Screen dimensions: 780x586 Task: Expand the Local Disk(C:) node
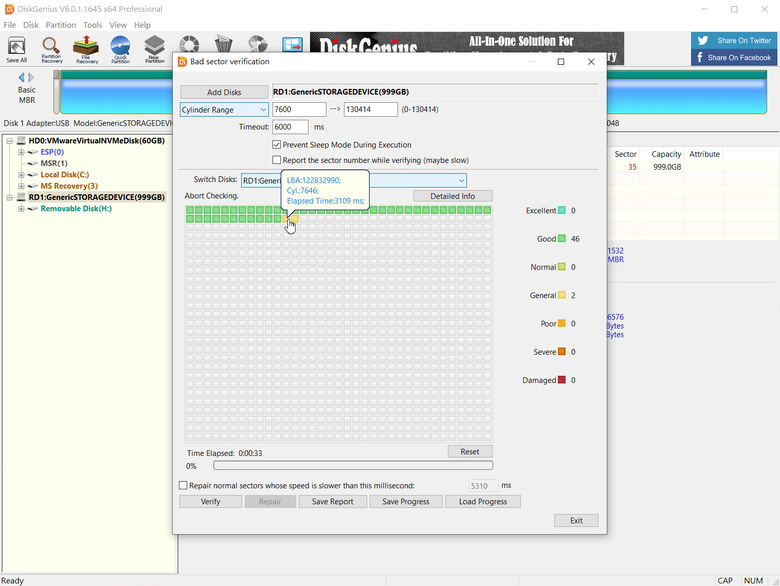(21, 175)
